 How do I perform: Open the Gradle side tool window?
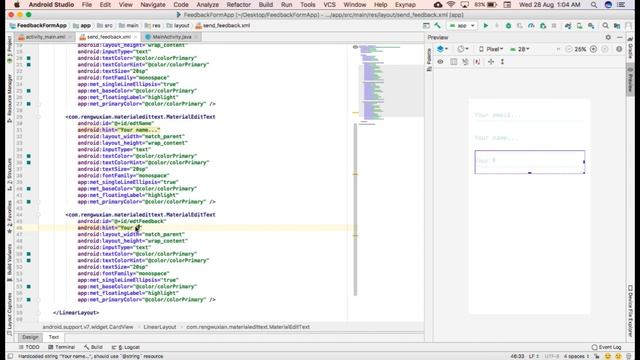[x=630, y=47]
